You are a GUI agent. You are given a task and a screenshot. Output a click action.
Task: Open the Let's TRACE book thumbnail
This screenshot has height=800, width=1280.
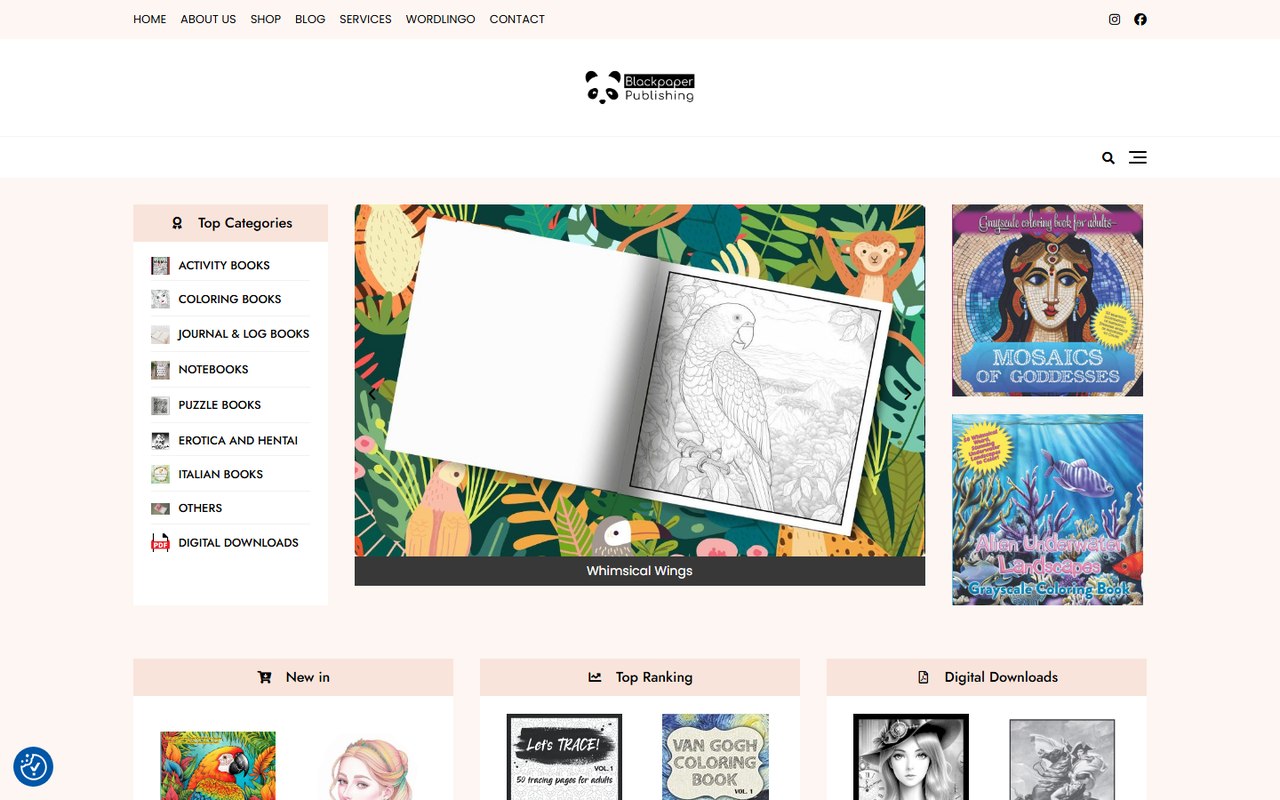[565, 757]
